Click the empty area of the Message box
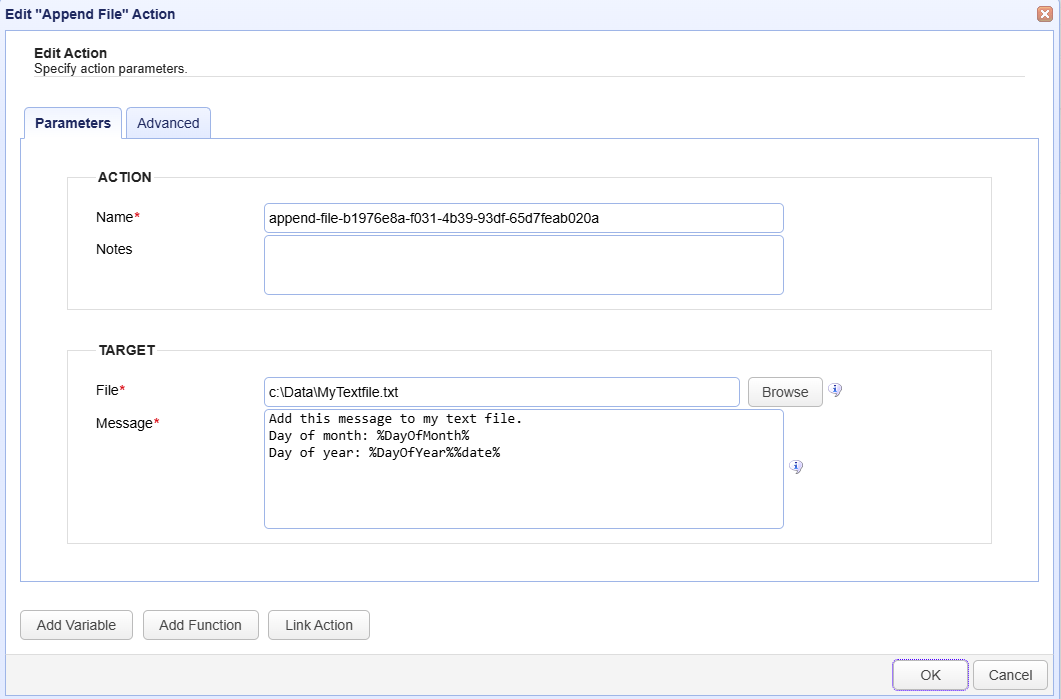The width and height of the screenshot is (1061, 699). tap(522, 495)
